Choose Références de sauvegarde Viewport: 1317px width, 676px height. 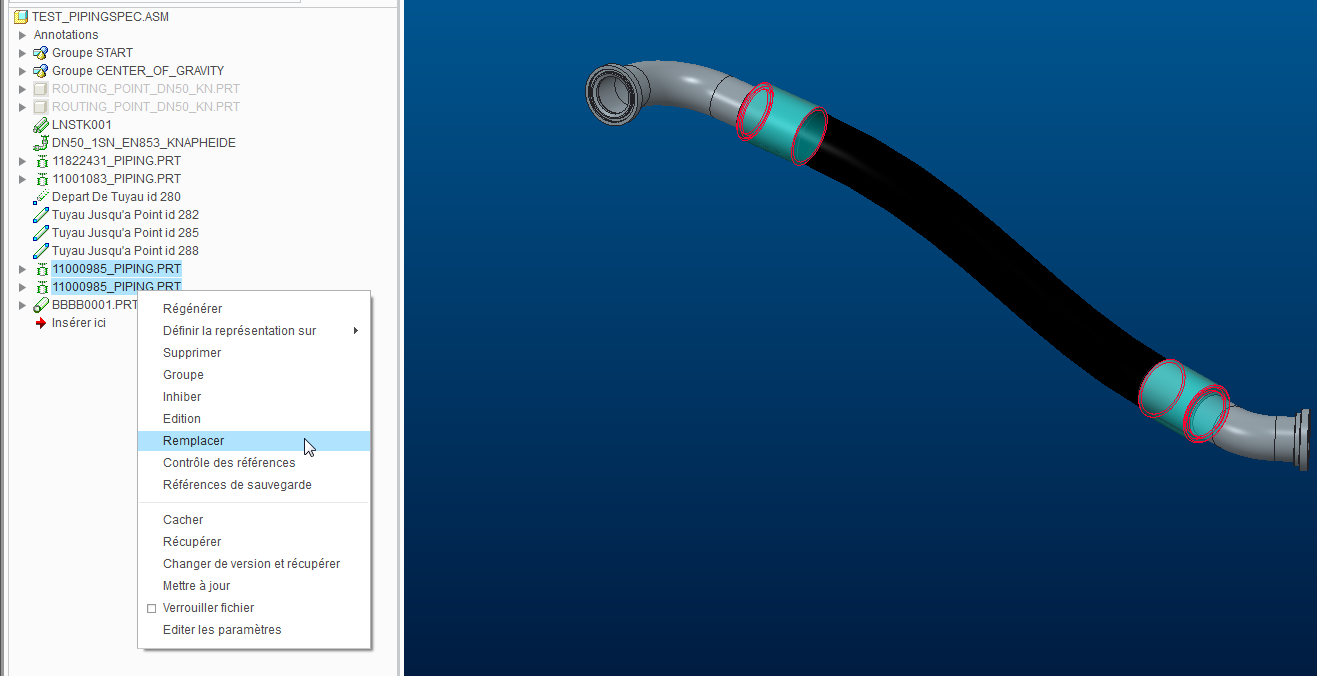point(237,485)
